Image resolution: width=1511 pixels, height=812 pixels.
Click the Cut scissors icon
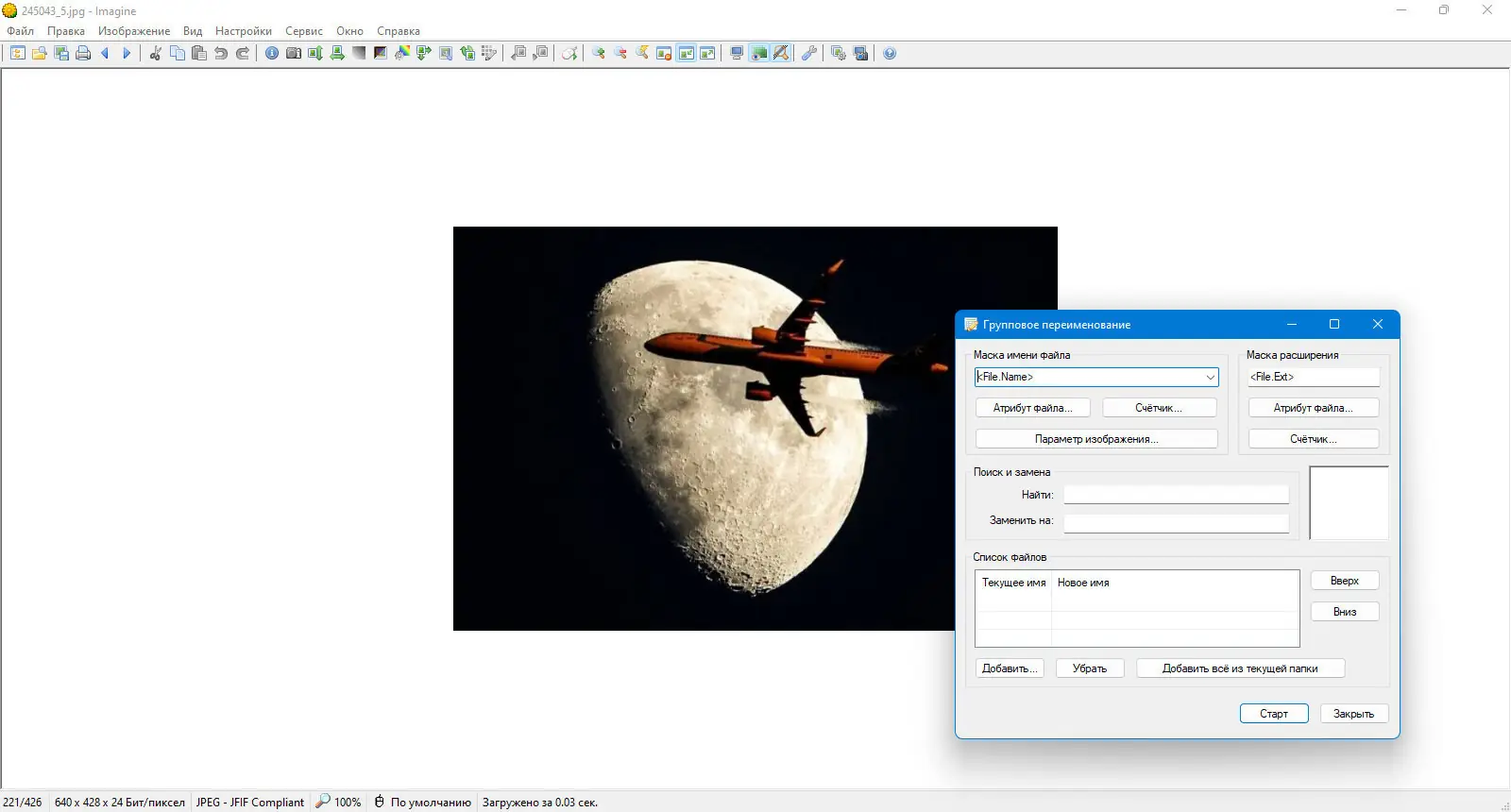tap(156, 54)
